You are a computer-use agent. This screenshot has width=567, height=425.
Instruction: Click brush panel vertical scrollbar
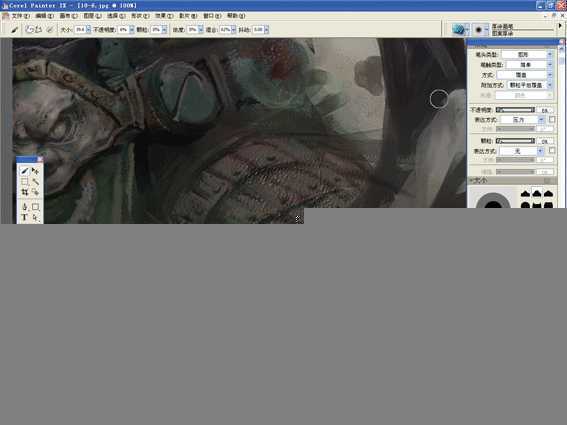click(x=562, y=127)
